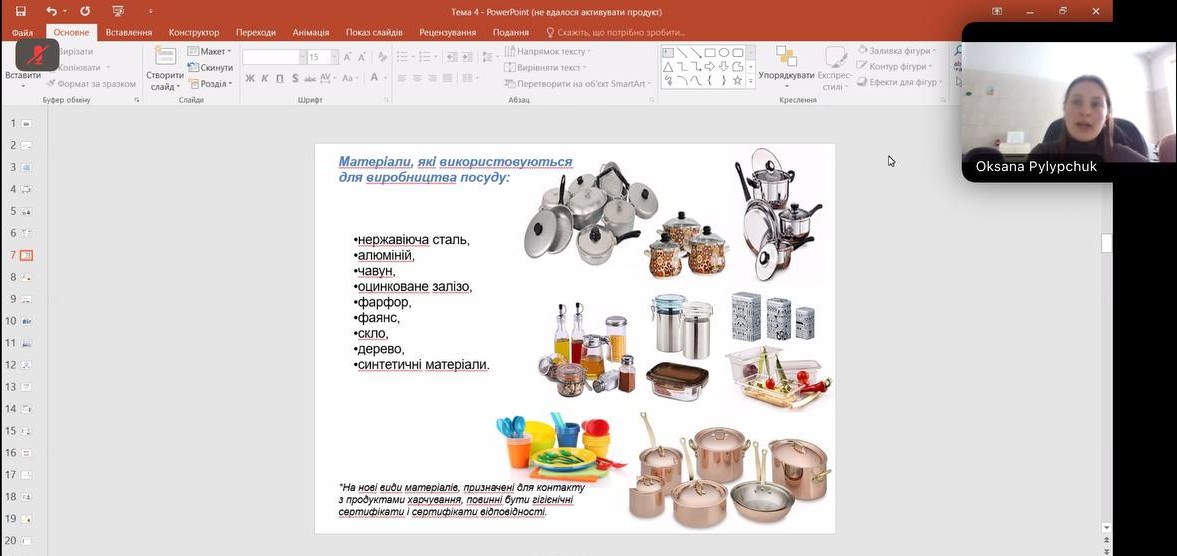Toggle strikethrough abc formatting
The width and height of the screenshot is (1177, 556).
point(310,78)
